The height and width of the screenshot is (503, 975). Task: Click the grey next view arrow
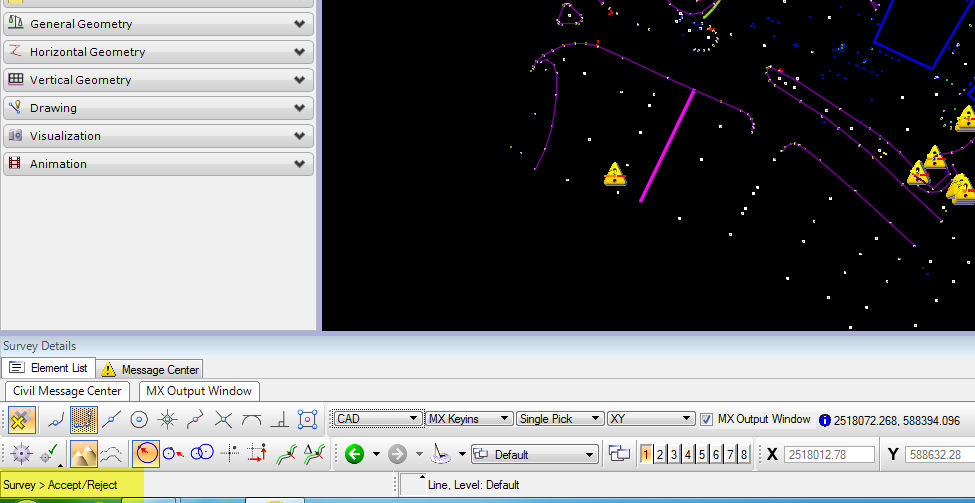[397, 455]
